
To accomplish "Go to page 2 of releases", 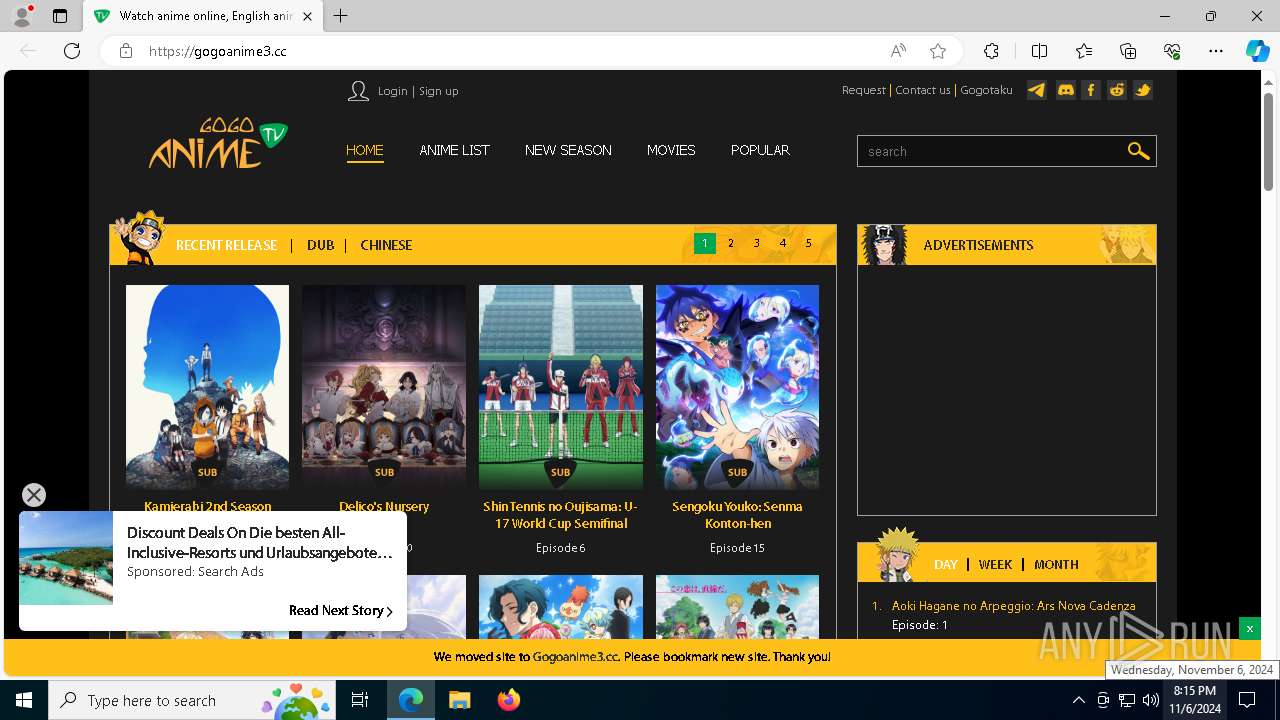I will click(x=731, y=243).
